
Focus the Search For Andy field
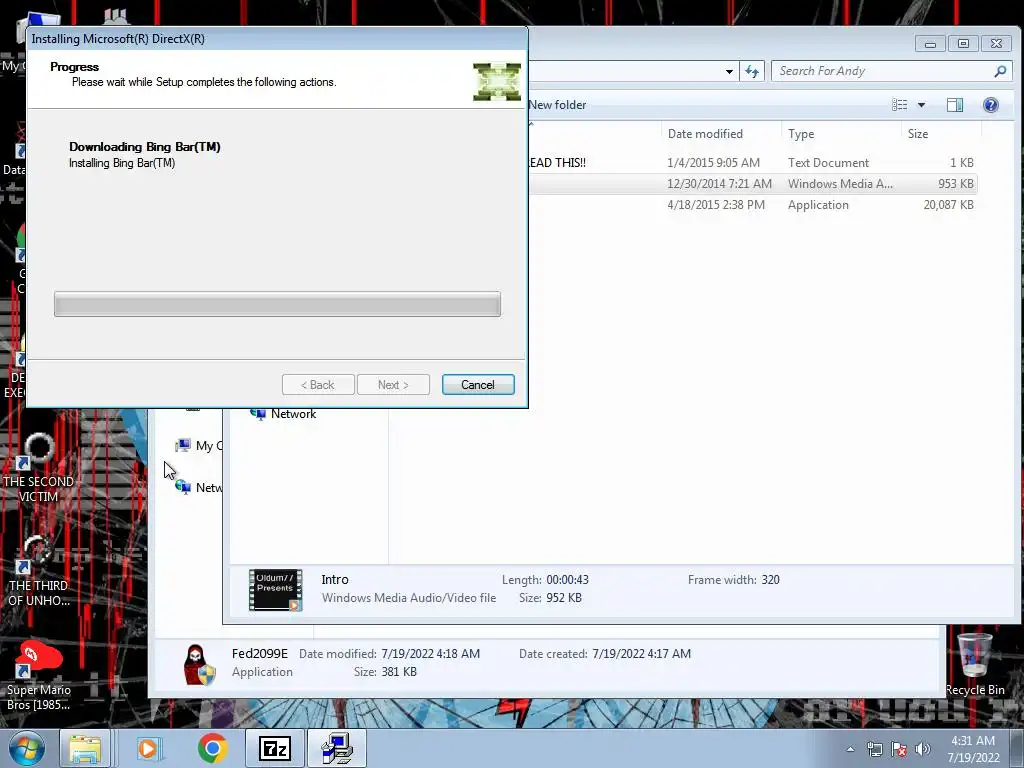coord(882,71)
